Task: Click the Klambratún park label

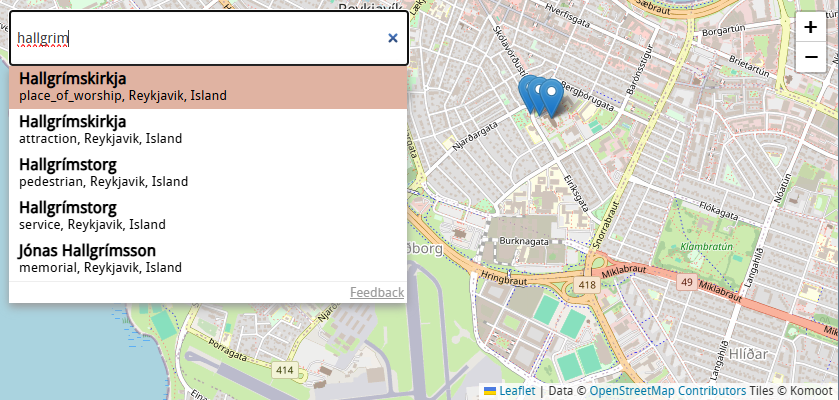Action: pyautogui.click(x=705, y=246)
